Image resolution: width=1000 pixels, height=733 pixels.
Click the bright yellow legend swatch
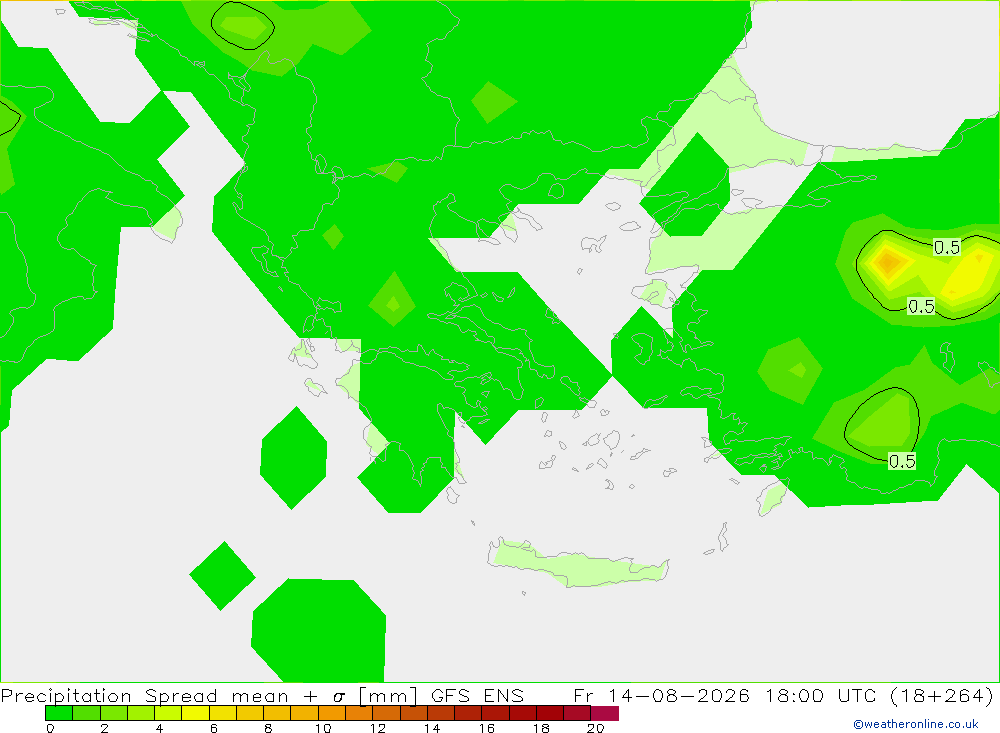coord(195,713)
